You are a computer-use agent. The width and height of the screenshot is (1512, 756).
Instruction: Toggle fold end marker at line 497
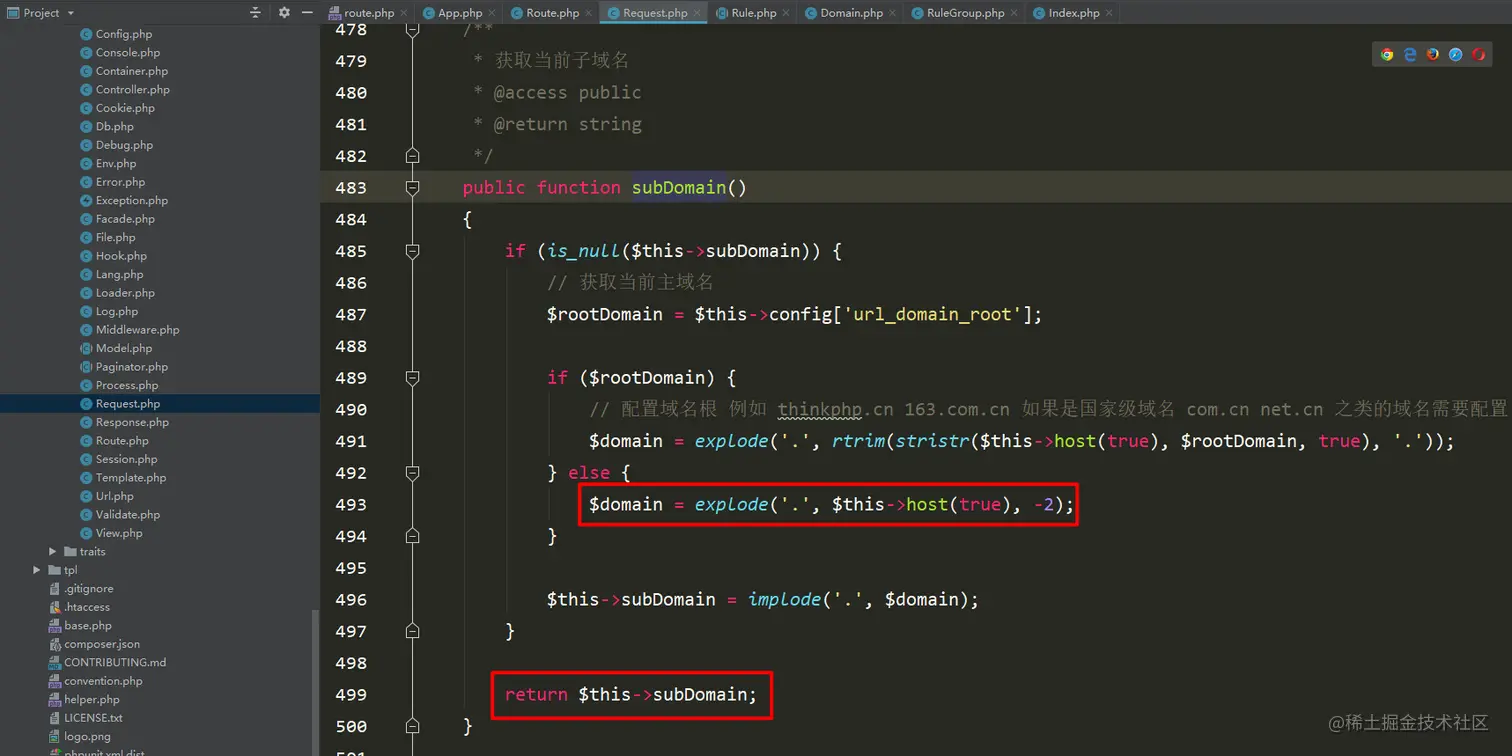click(412, 631)
